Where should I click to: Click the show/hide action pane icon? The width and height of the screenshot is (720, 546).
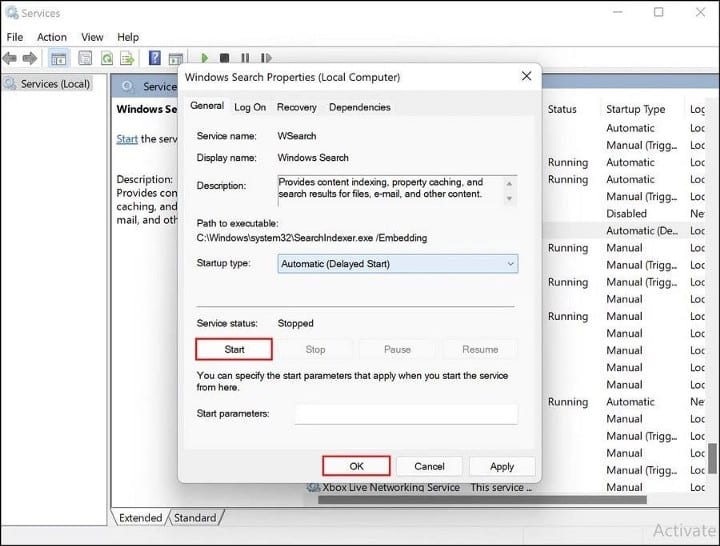tap(176, 59)
